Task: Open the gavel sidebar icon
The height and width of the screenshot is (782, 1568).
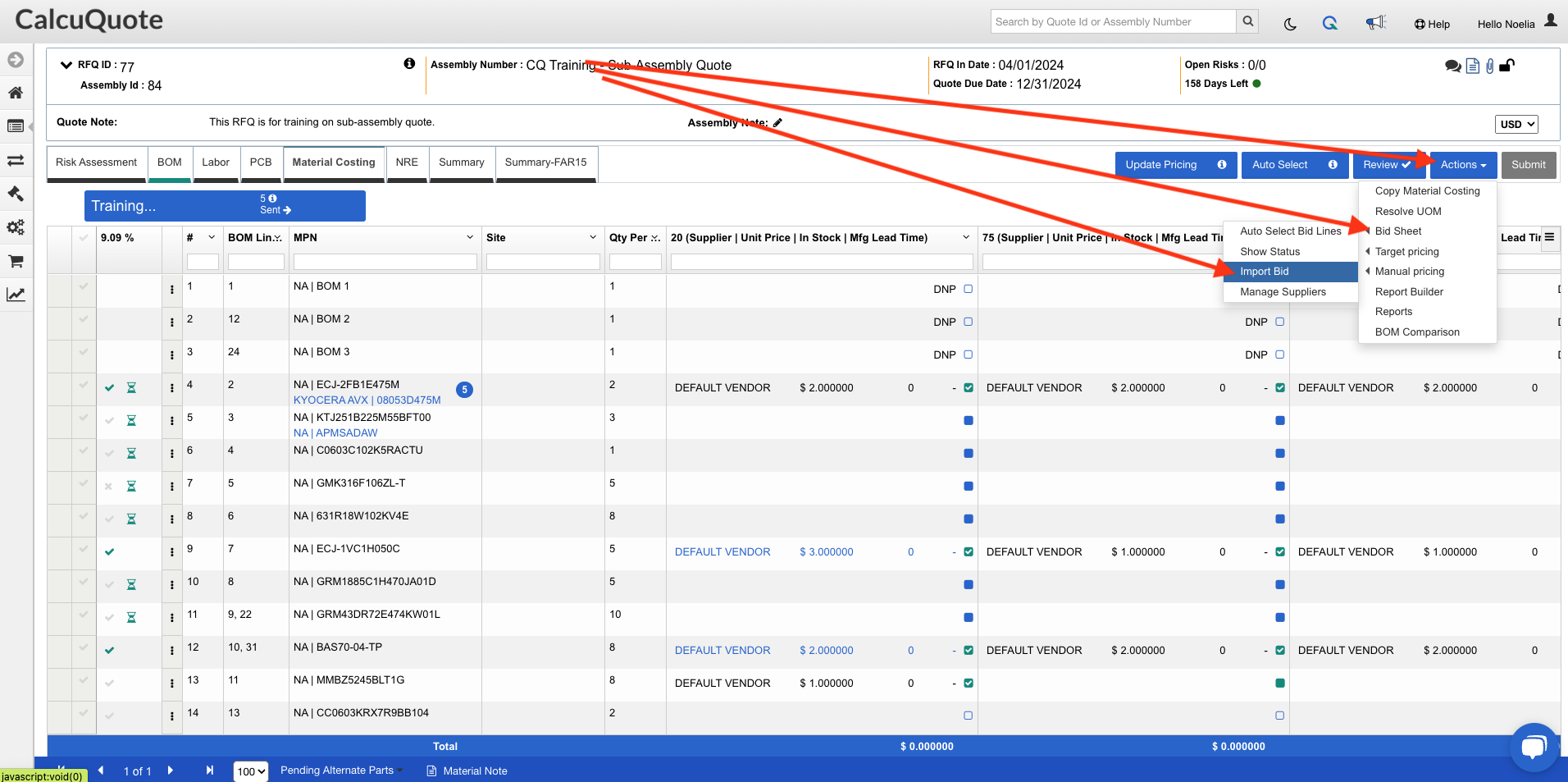Action: tap(16, 194)
